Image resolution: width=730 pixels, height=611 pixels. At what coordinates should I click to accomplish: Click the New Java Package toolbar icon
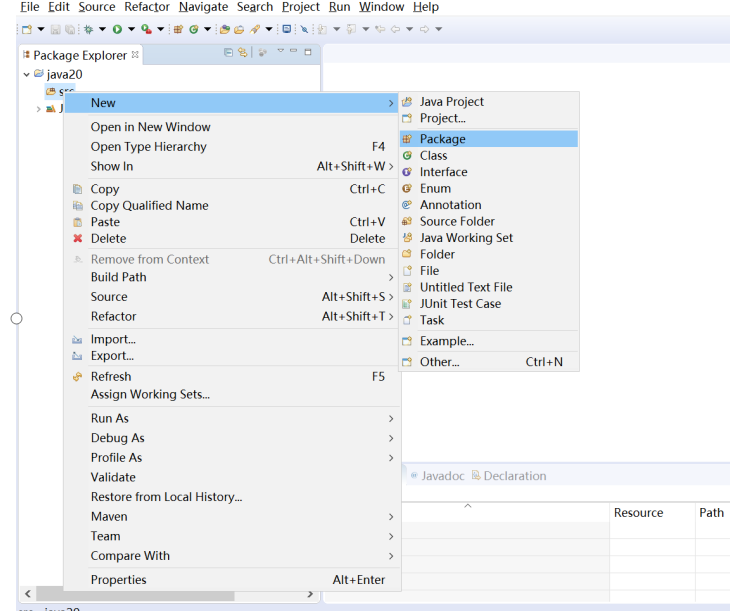pos(178,29)
